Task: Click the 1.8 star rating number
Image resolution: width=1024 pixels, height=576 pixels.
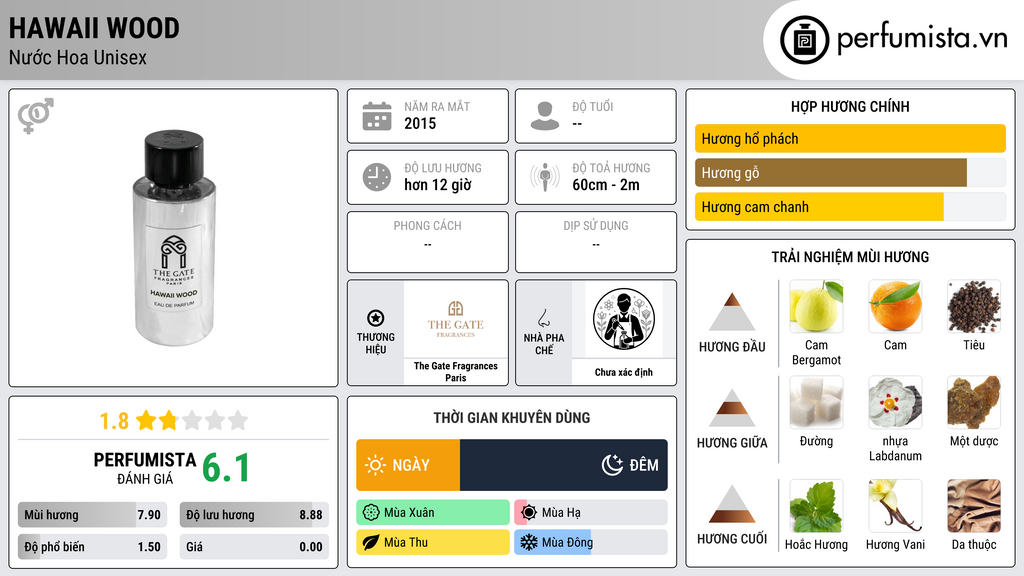Action: point(114,421)
